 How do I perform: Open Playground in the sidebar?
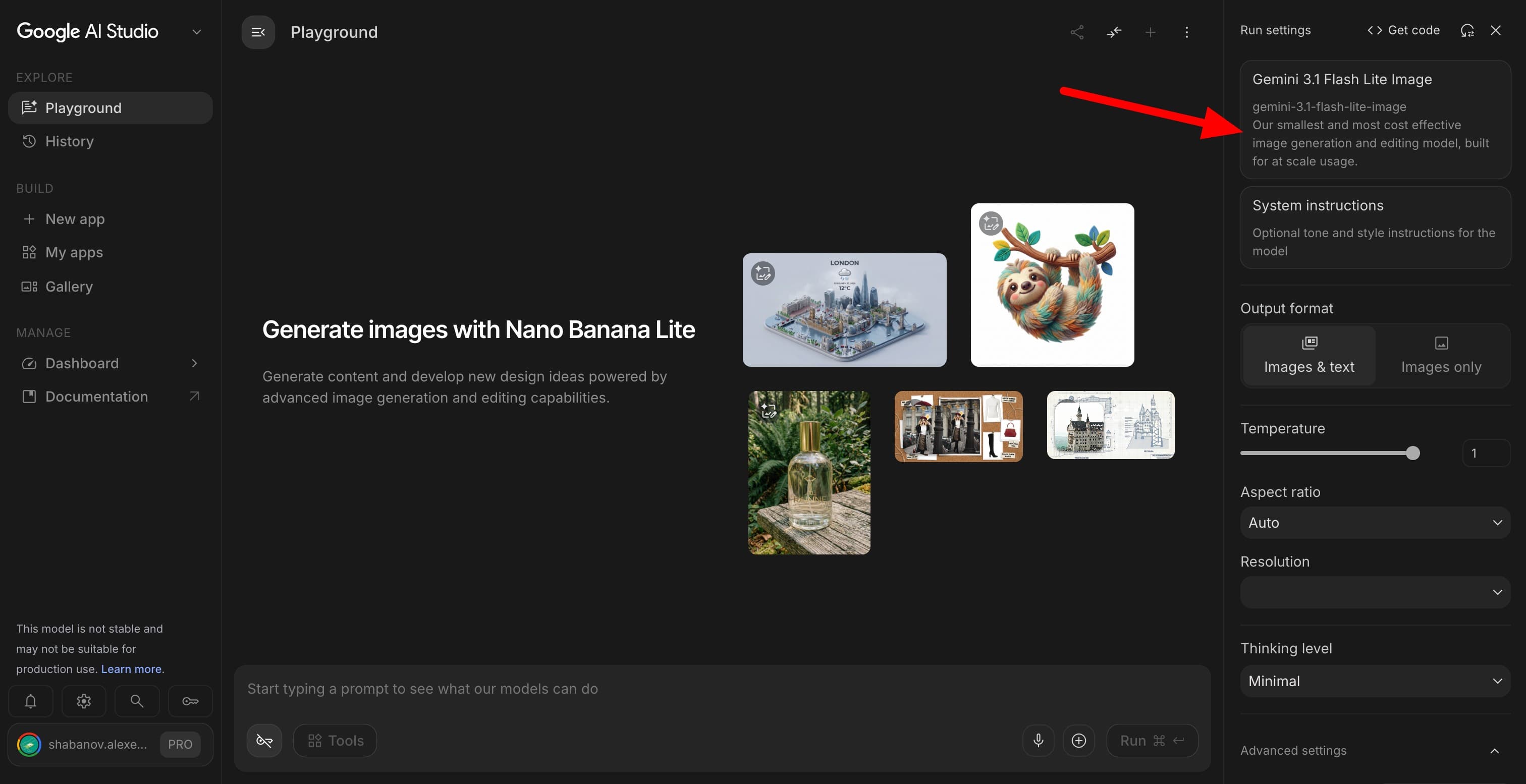[x=110, y=108]
